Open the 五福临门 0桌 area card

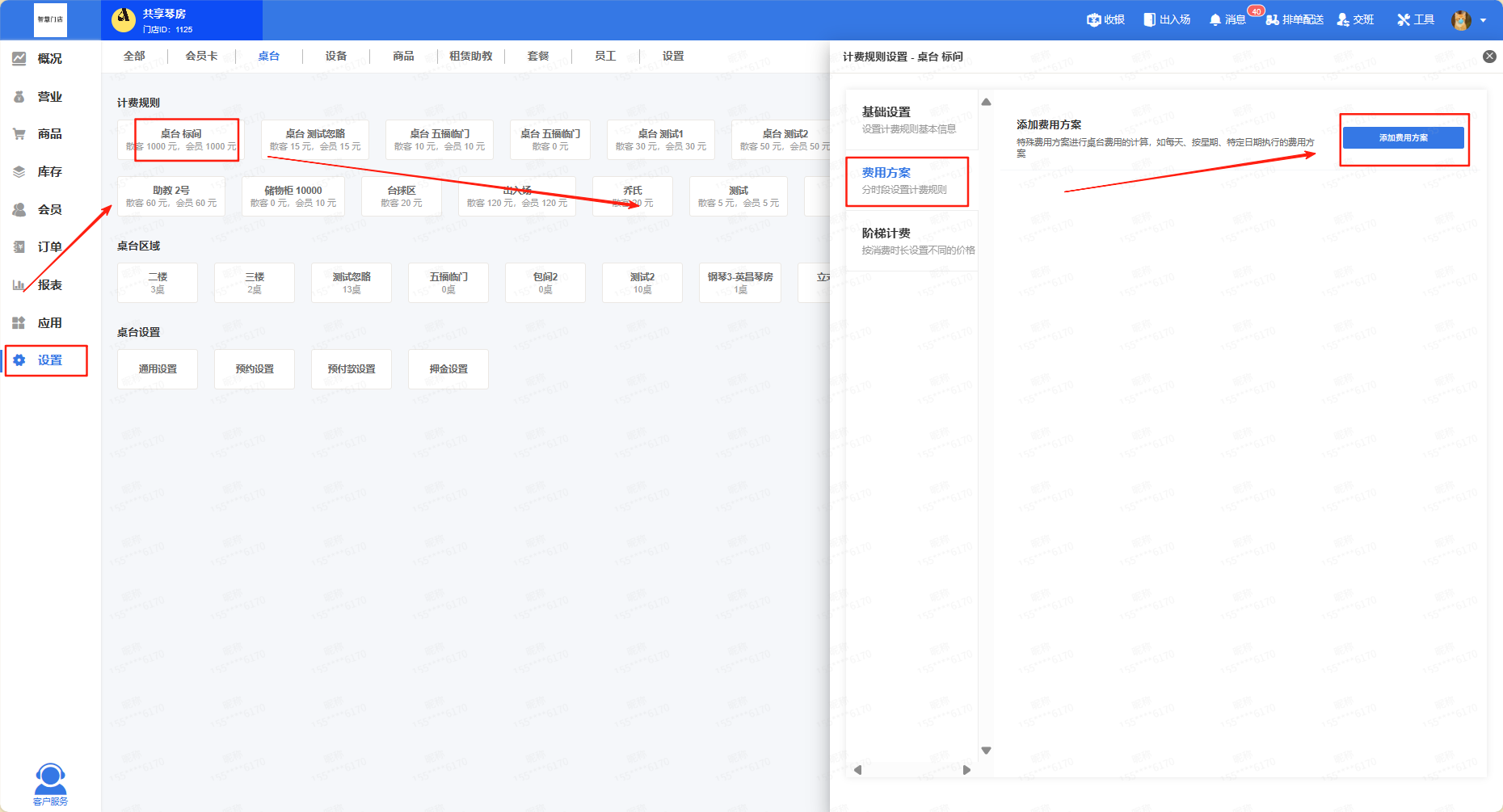click(448, 283)
